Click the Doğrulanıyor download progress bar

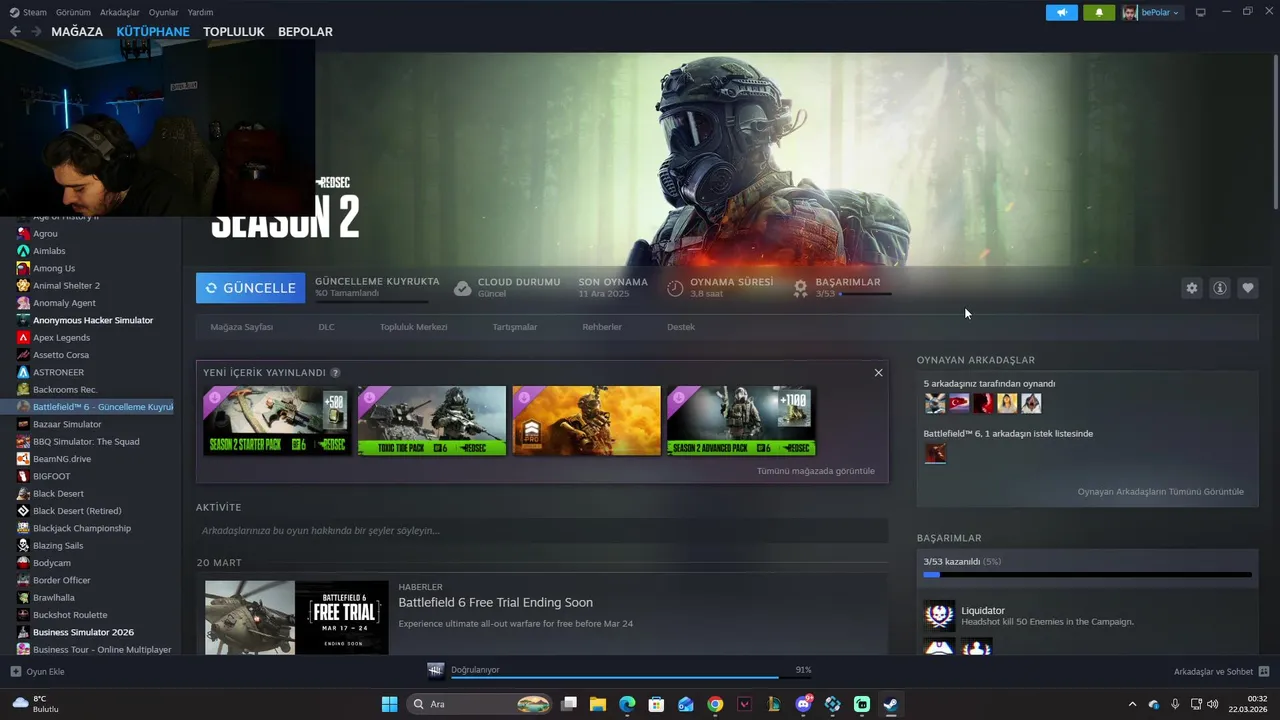click(x=631, y=677)
